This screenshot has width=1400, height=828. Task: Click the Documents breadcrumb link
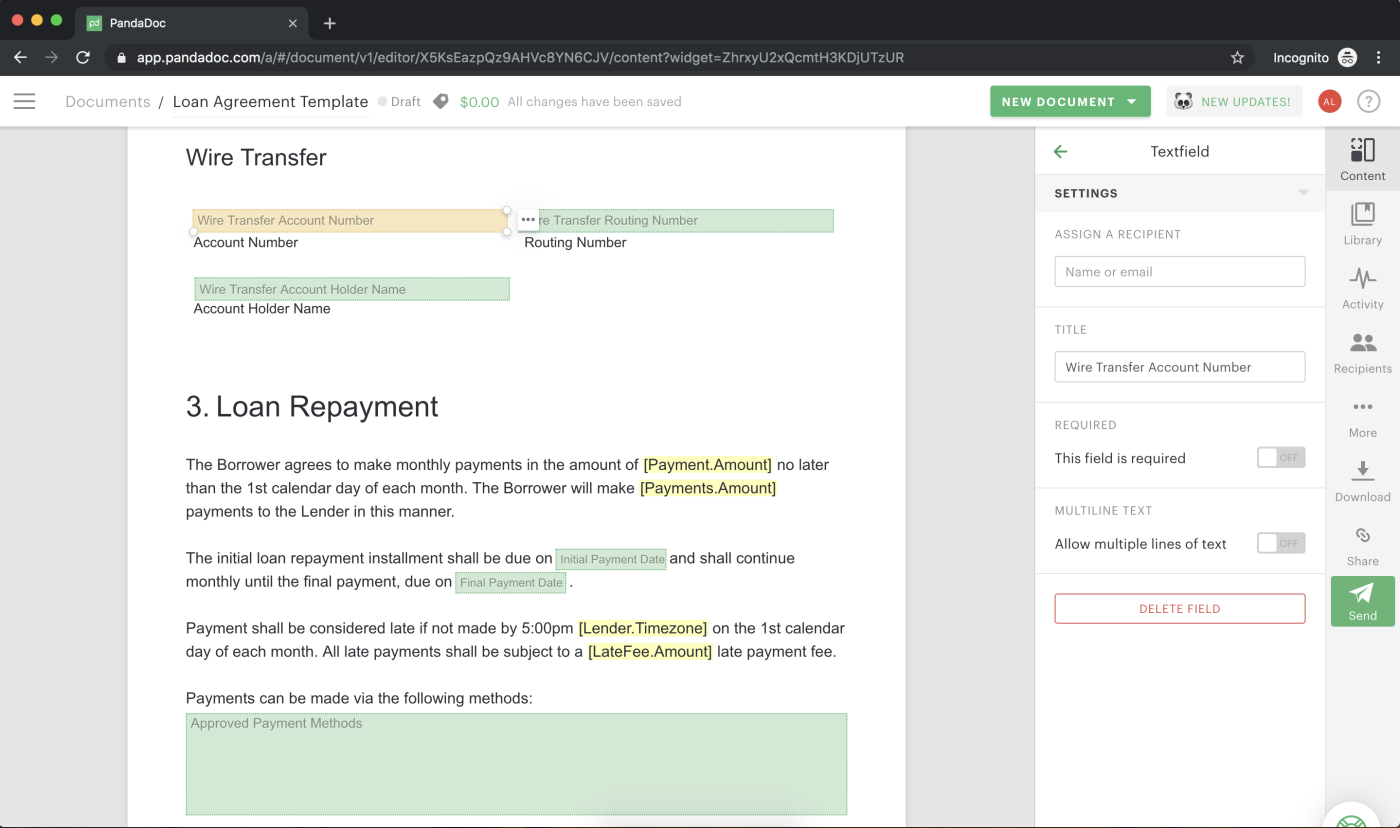point(108,101)
